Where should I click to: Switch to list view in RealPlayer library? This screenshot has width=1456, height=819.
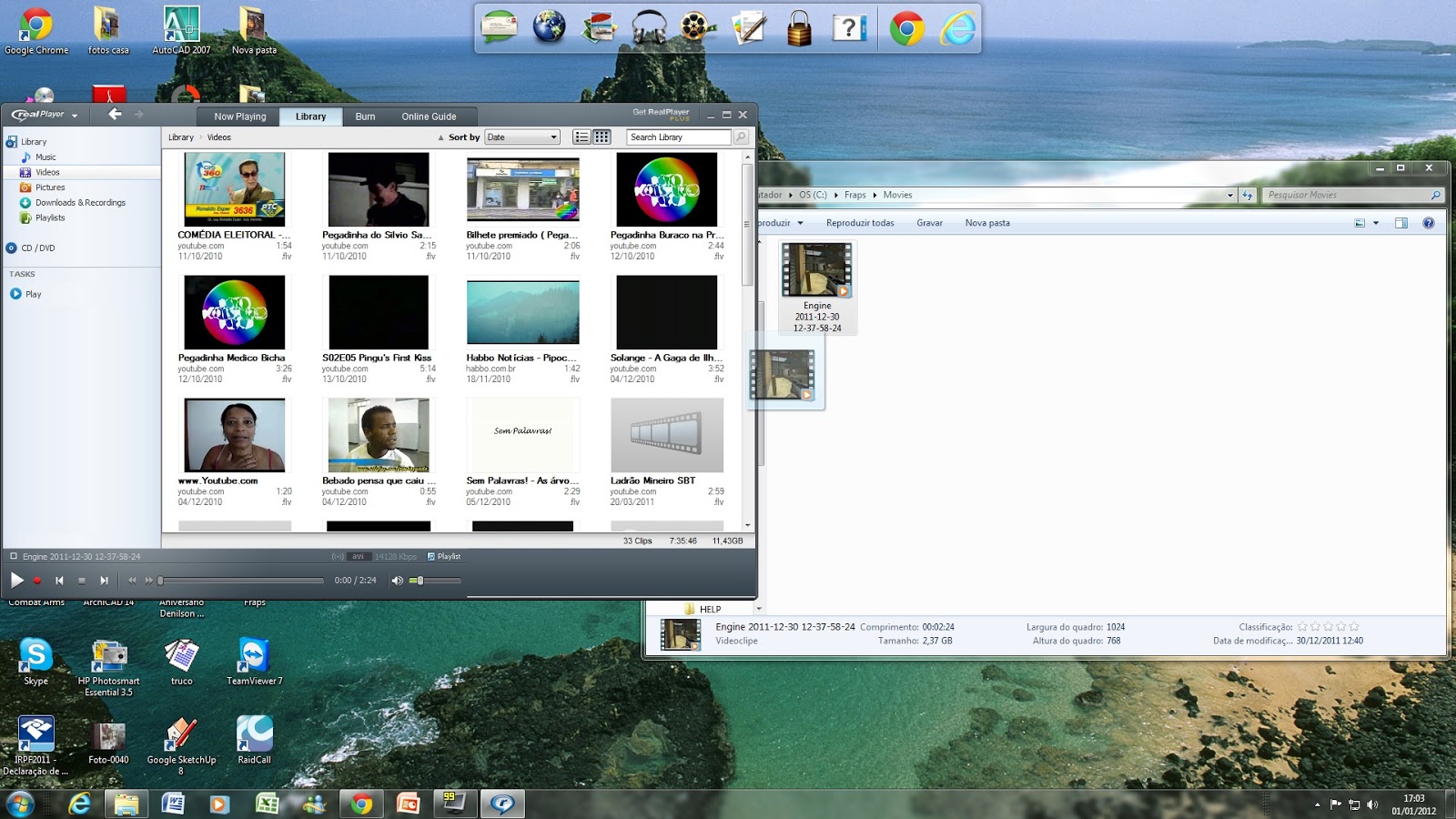click(x=581, y=137)
